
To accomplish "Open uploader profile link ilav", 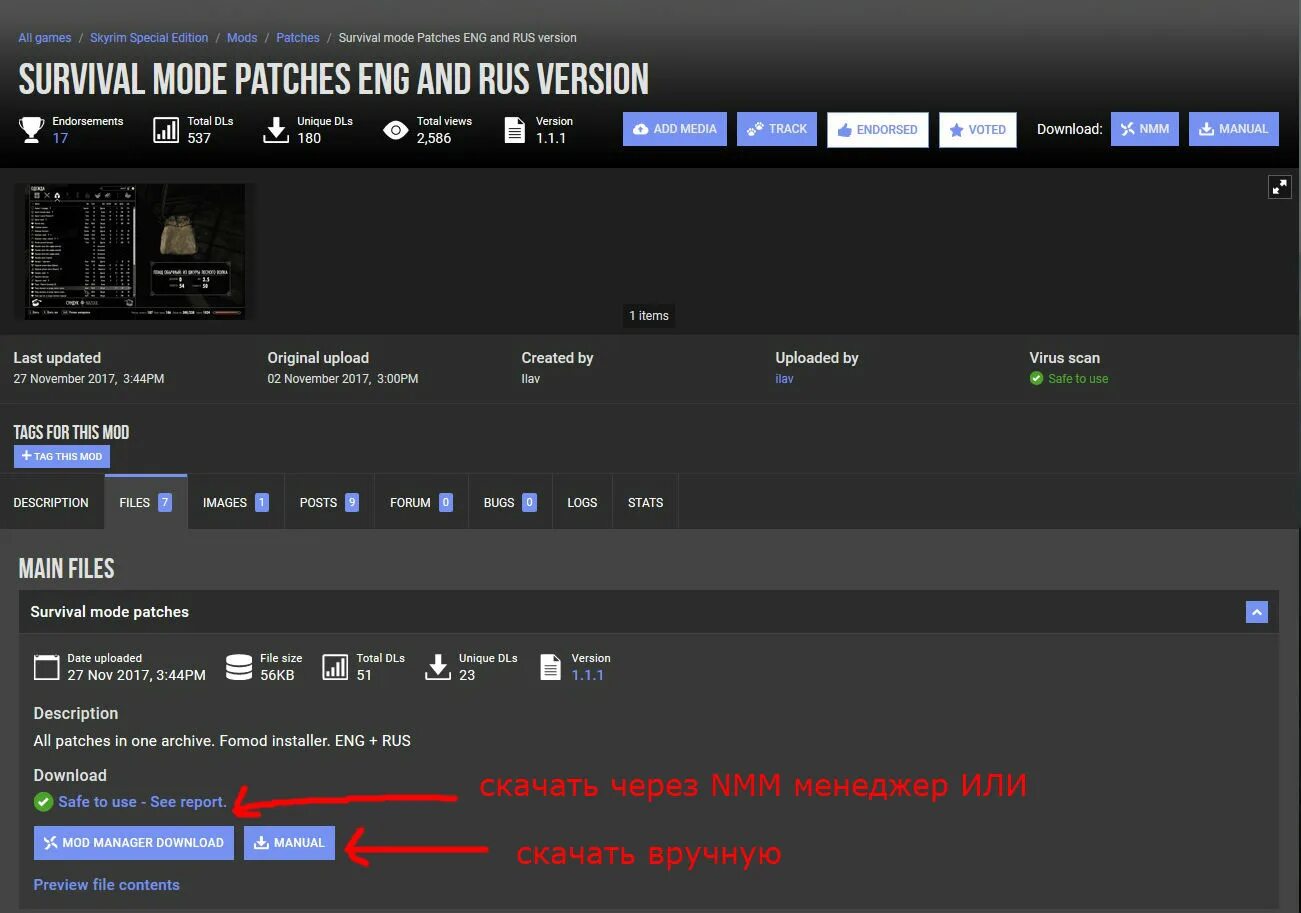I will tap(784, 379).
